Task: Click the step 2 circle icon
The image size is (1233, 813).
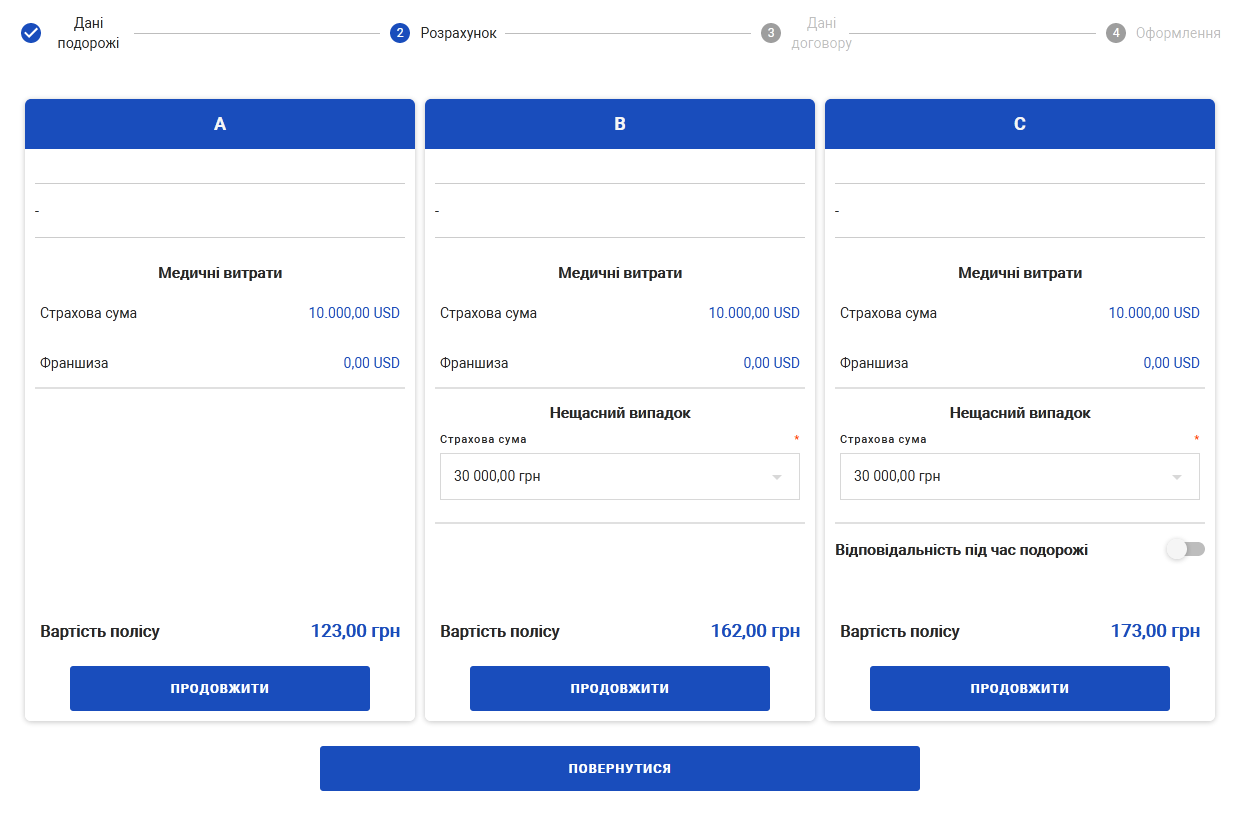Action: [x=400, y=33]
